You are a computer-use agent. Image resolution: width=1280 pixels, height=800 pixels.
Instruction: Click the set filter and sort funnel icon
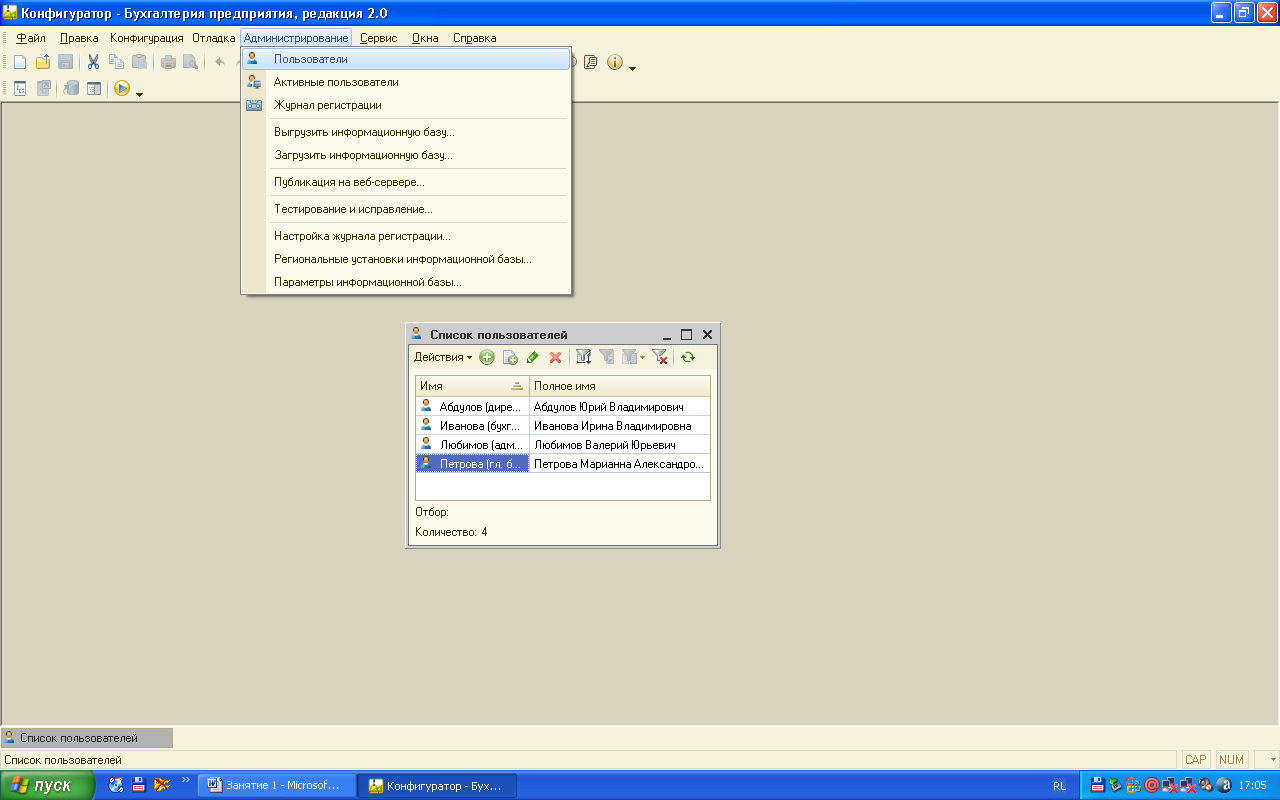point(584,357)
